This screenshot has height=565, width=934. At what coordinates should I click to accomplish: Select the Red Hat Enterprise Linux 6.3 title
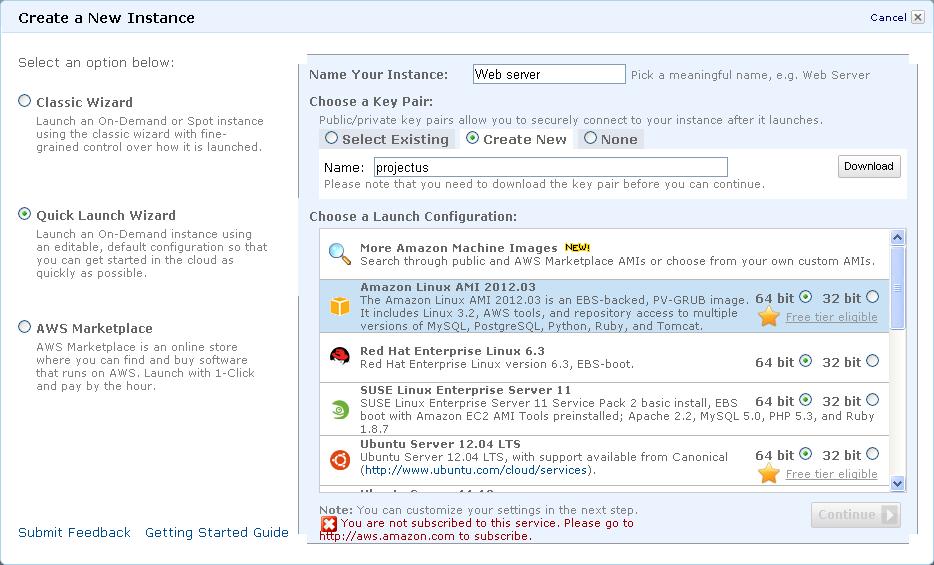[453, 351]
